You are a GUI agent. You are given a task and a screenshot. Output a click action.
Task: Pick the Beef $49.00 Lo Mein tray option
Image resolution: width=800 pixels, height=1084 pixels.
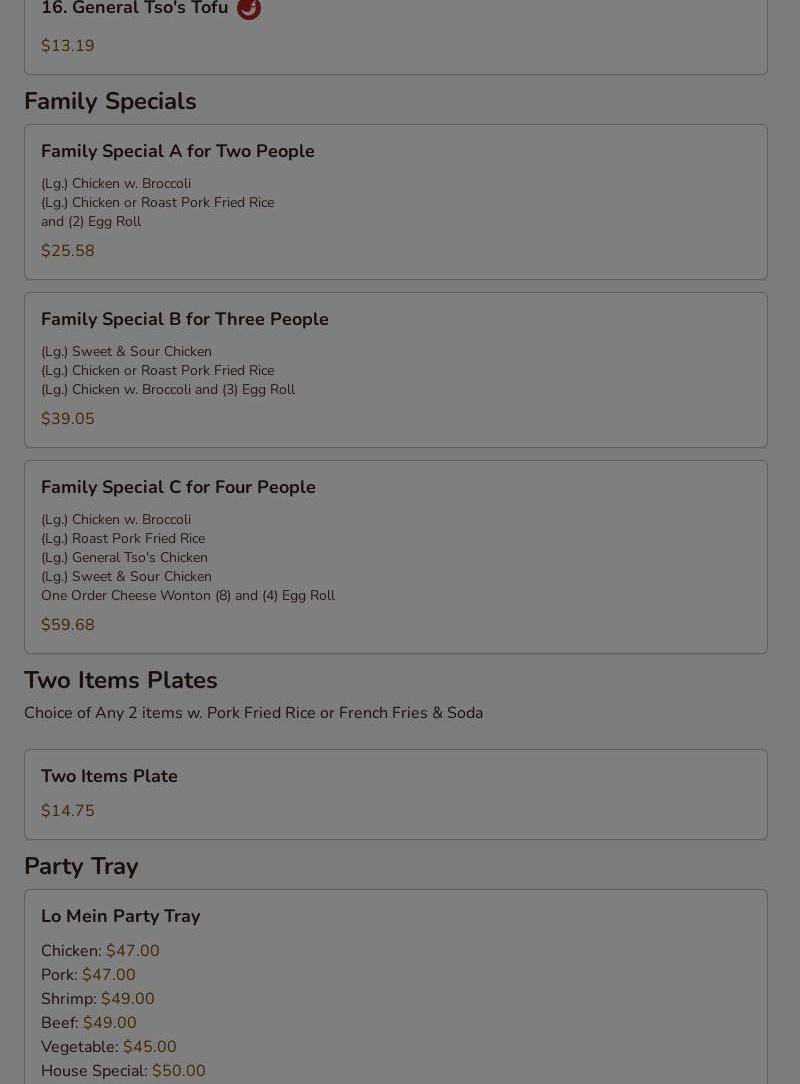[89, 1022]
